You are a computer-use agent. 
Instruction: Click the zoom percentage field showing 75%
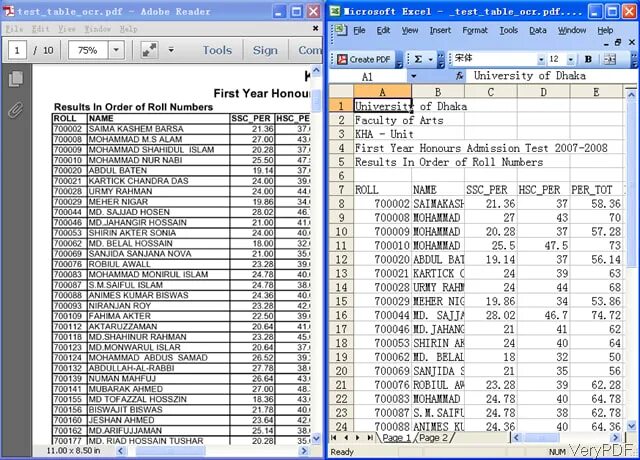point(88,50)
